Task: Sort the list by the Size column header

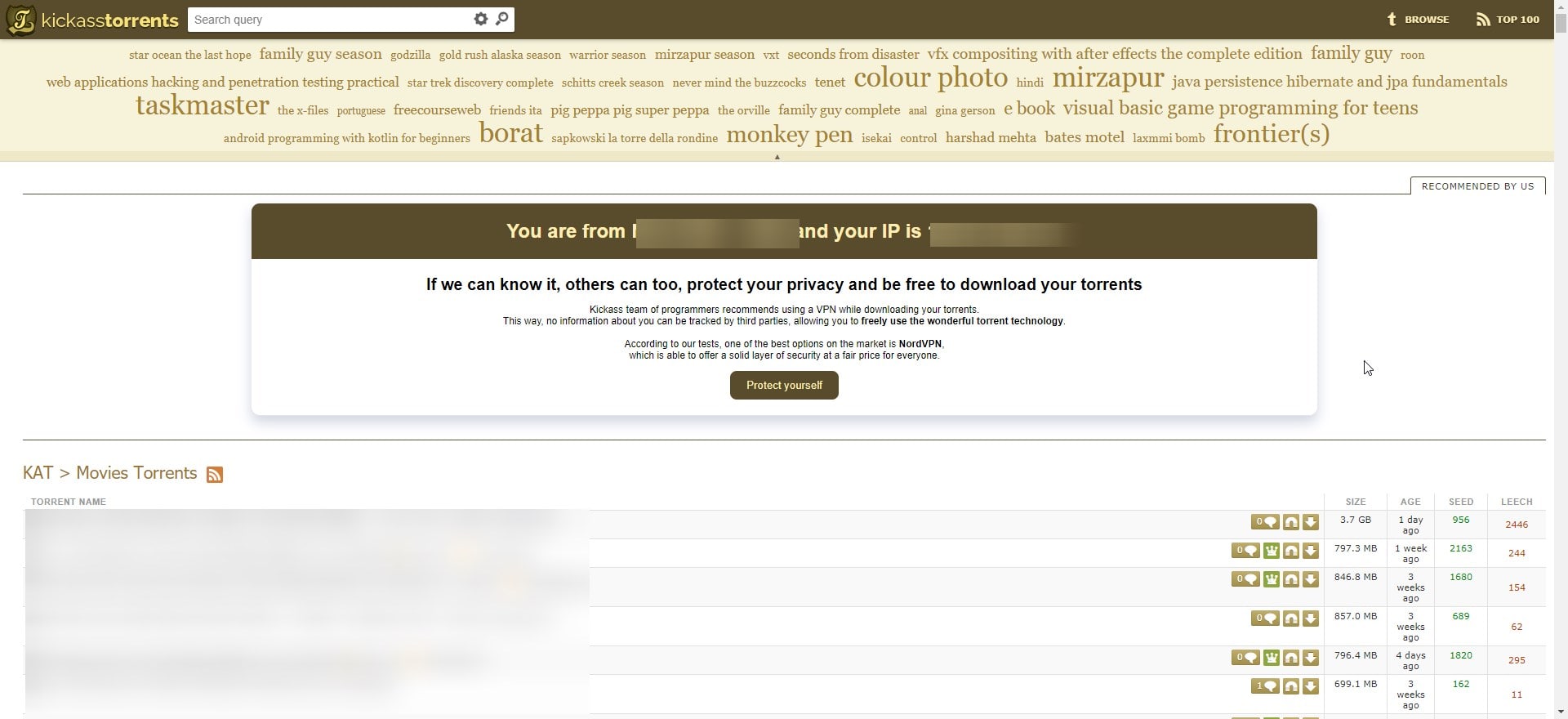Action: (1355, 502)
